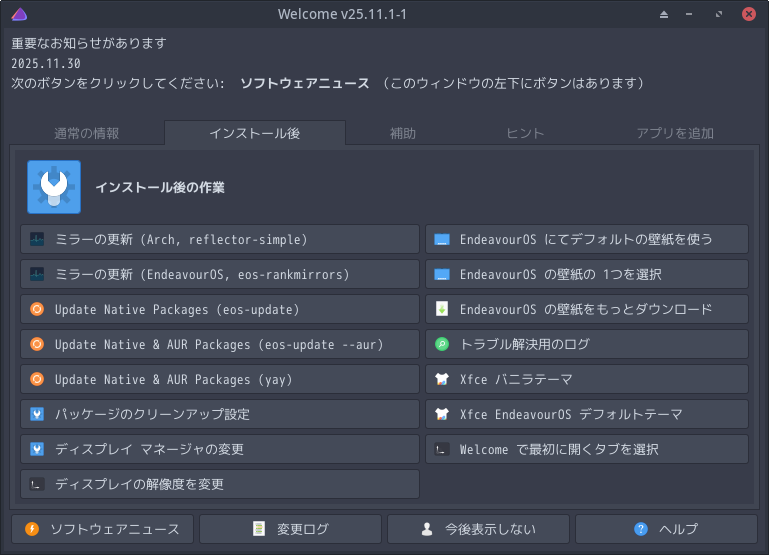Image resolution: width=769 pixels, height=555 pixels.
Task: Click the bold ソフトウェアニュース text in notice
Action: tap(305, 83)
